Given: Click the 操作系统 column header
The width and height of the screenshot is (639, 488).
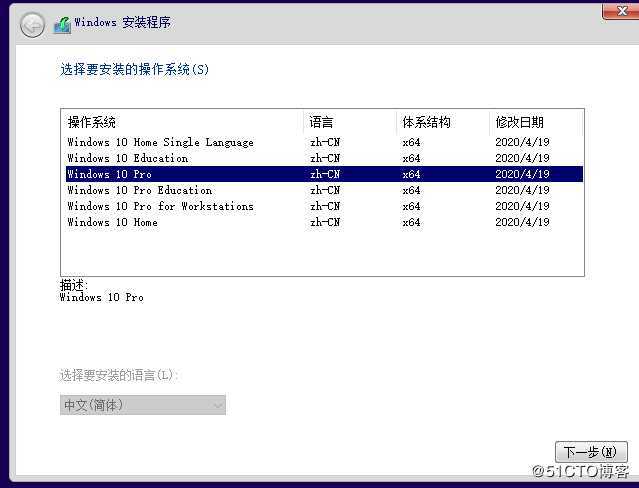Looking at the screenshot, I should (x=182, y=122).
